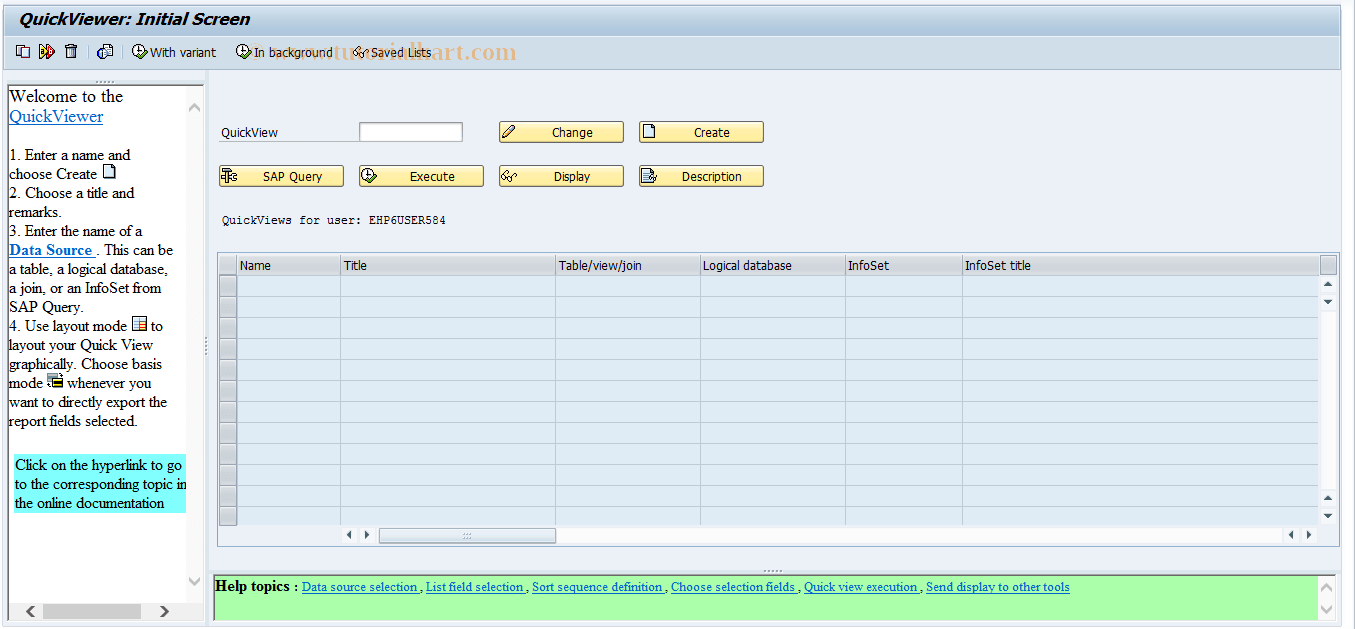Open the Send display to other tools topic

(x=997, y=587)
